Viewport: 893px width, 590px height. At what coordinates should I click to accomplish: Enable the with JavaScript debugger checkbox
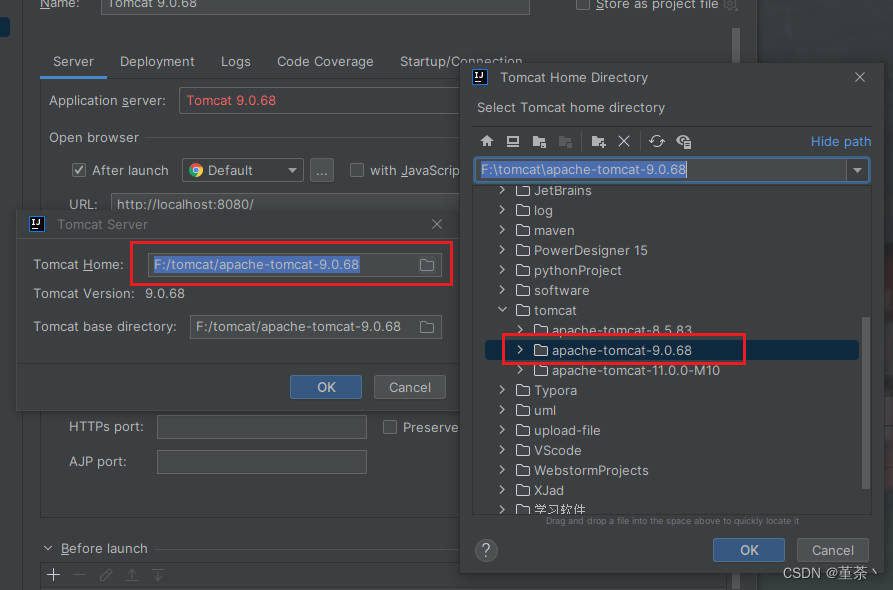[357, 170]
